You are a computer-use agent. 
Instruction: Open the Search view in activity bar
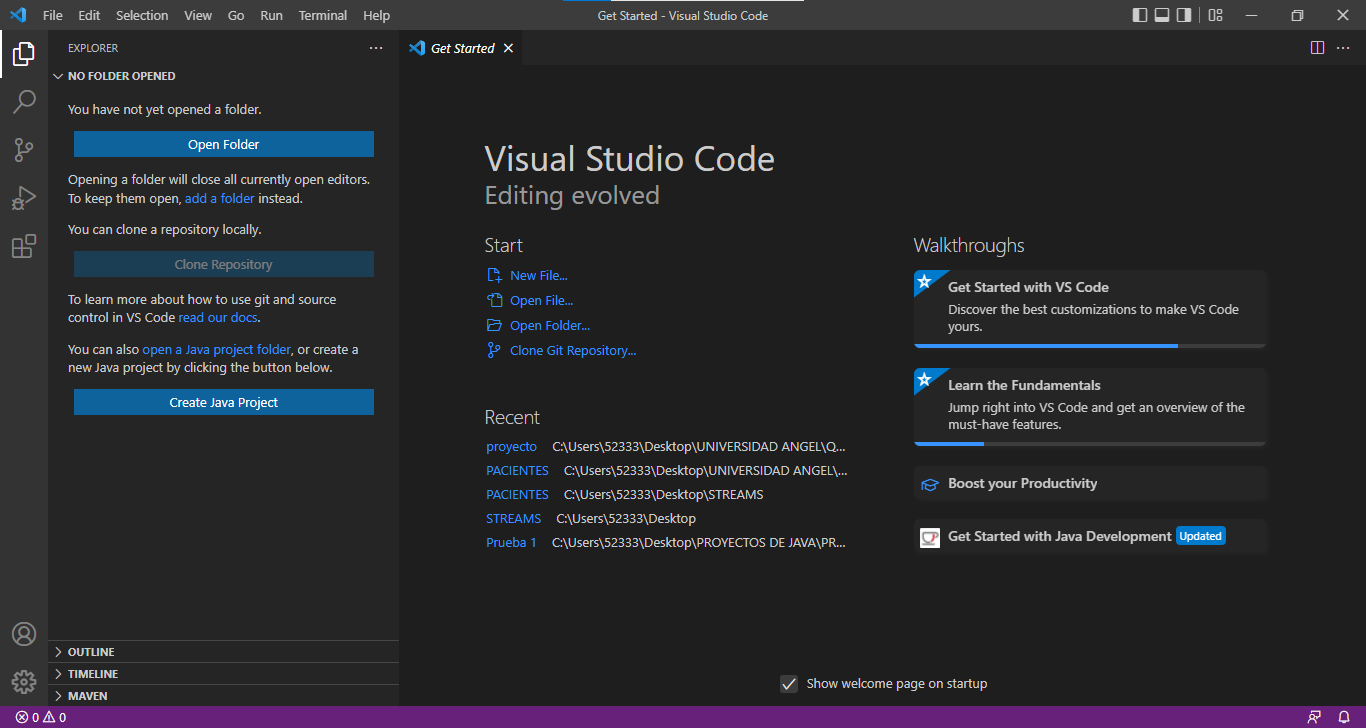click(x=24, y=102)
